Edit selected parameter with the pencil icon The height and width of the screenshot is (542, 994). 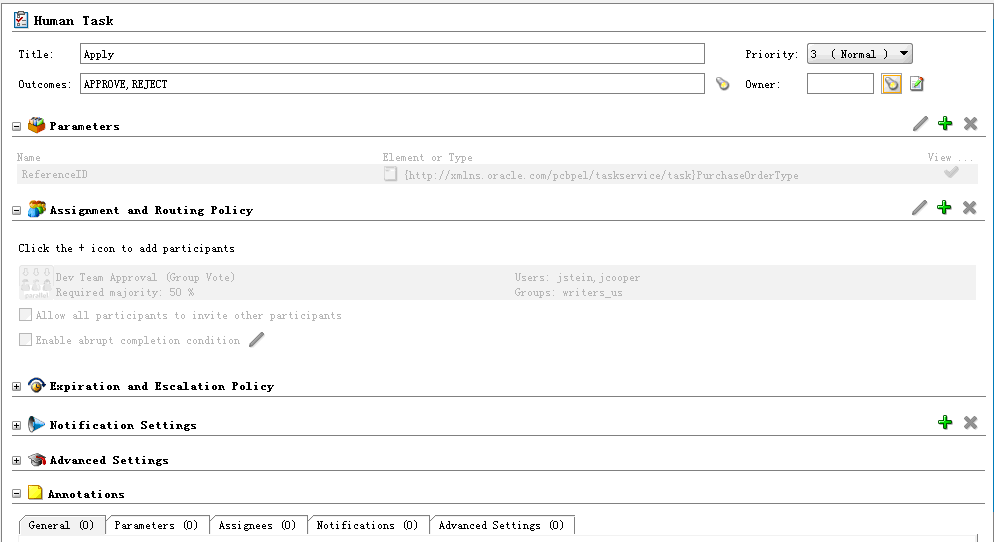coord(920,124)
